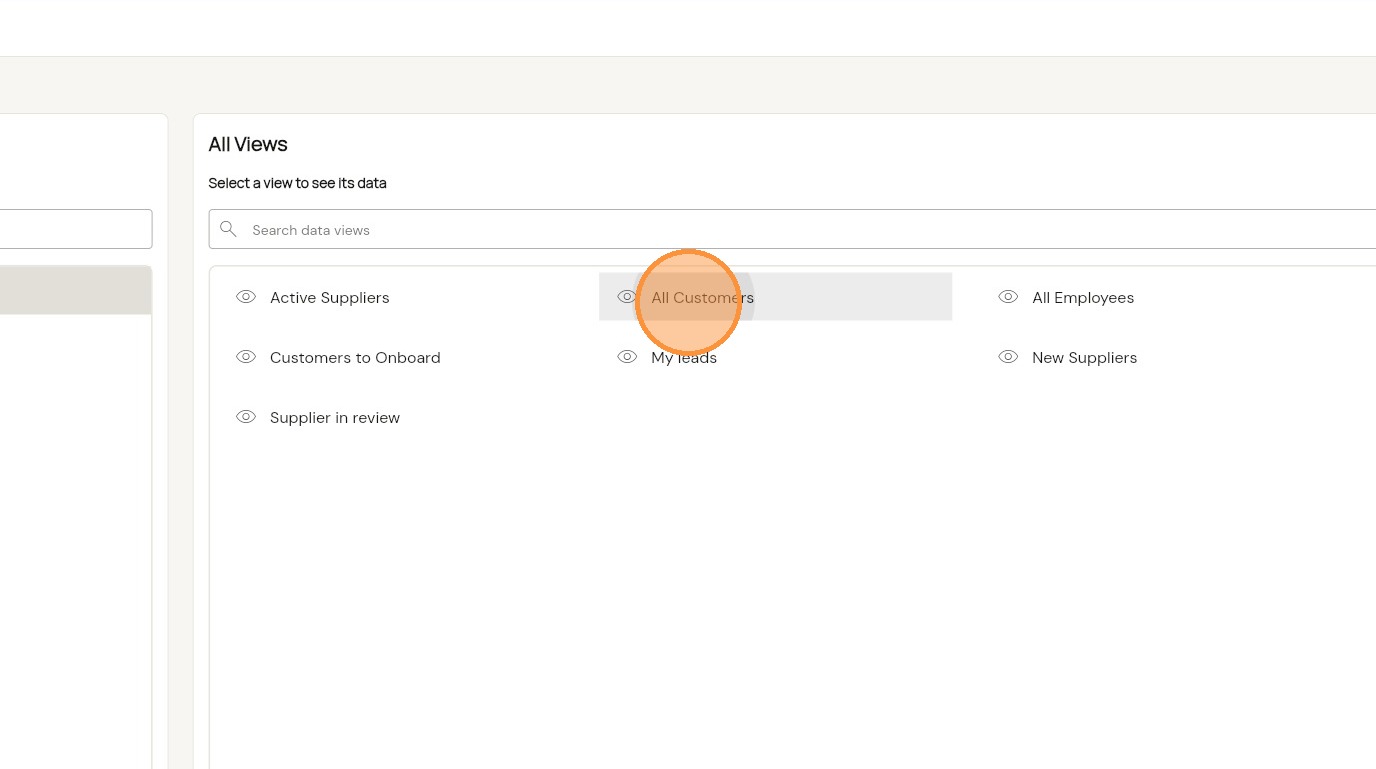Open the My leads view
The height and width of the screenshot is (769, 1376).
pos(684,358)
